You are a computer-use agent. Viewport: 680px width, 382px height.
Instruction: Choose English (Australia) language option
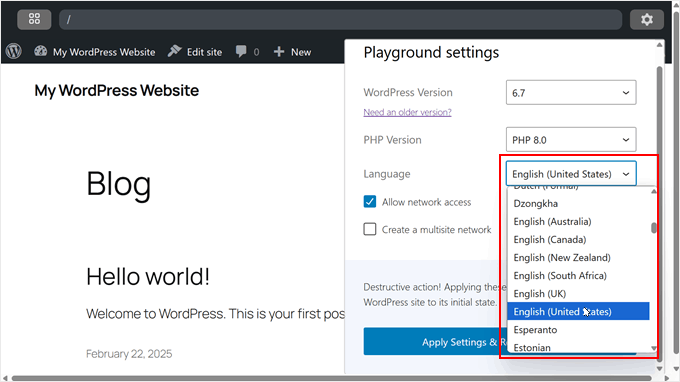pyautogui.click(x=579, y=222)
